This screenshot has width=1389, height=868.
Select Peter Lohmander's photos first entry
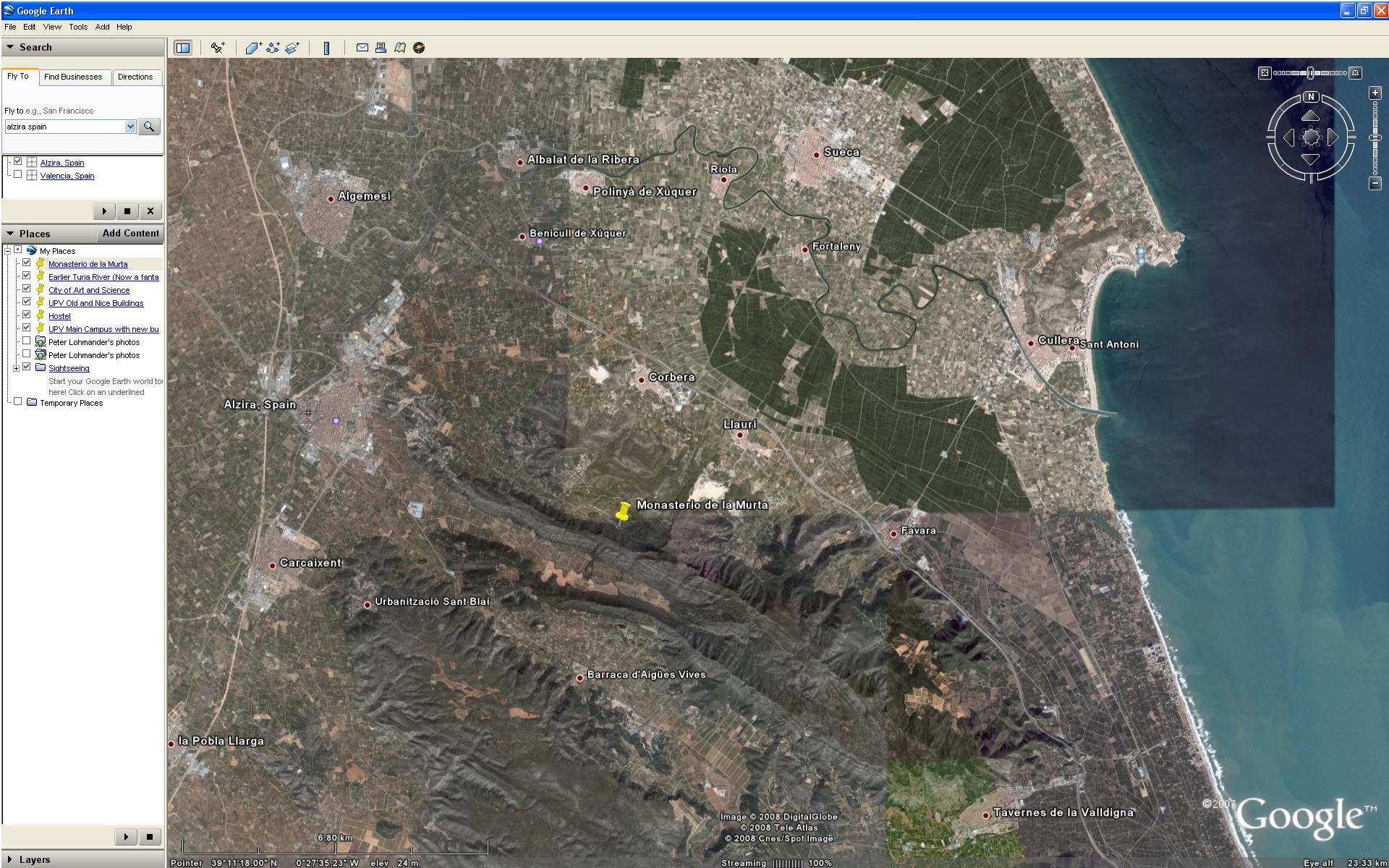94,342
